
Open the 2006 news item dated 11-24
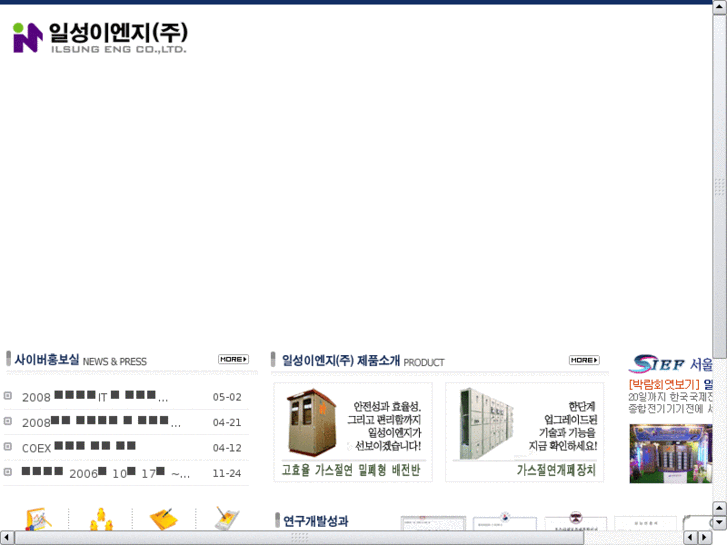pos(106,473)
